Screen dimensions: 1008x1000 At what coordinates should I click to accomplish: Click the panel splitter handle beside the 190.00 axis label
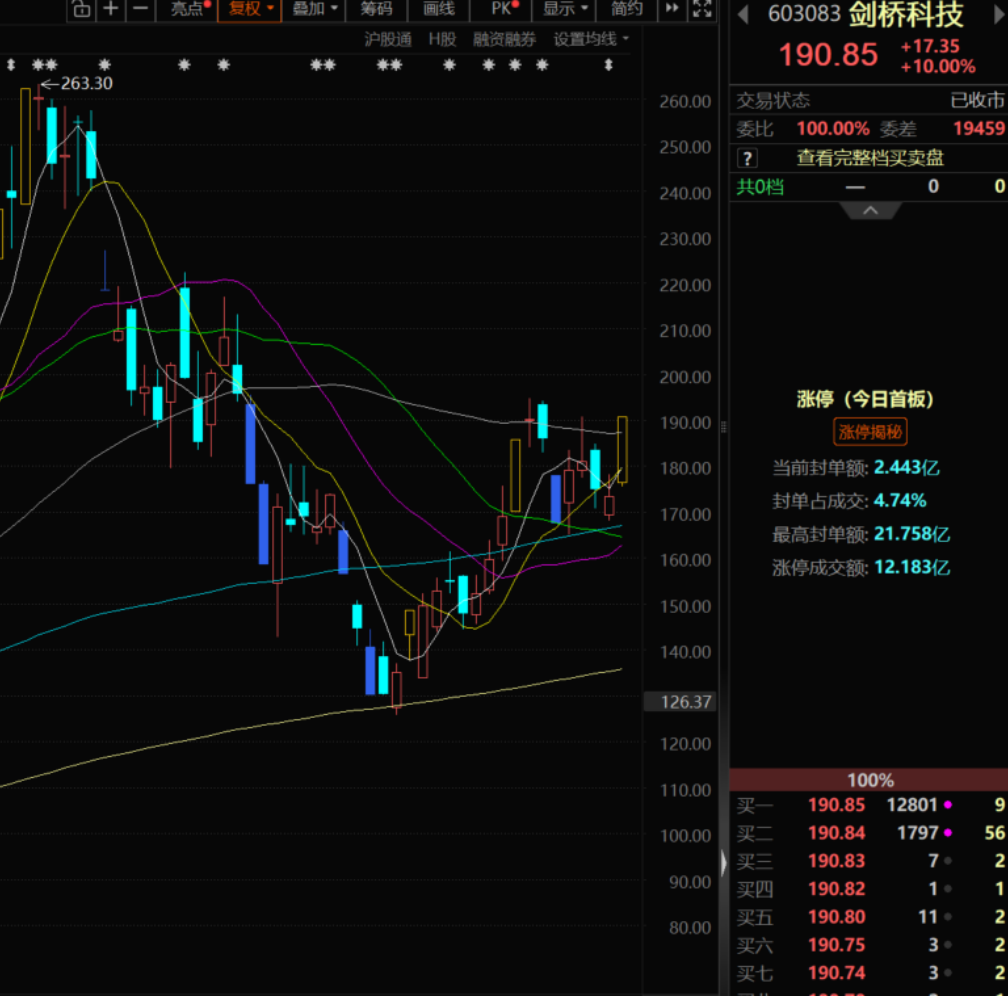click(x=723, y=427)
